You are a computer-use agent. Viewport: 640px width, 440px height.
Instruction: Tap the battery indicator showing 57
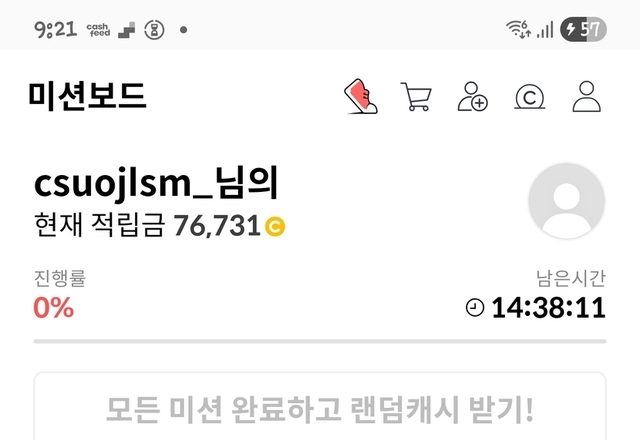(x=583, y=29)
